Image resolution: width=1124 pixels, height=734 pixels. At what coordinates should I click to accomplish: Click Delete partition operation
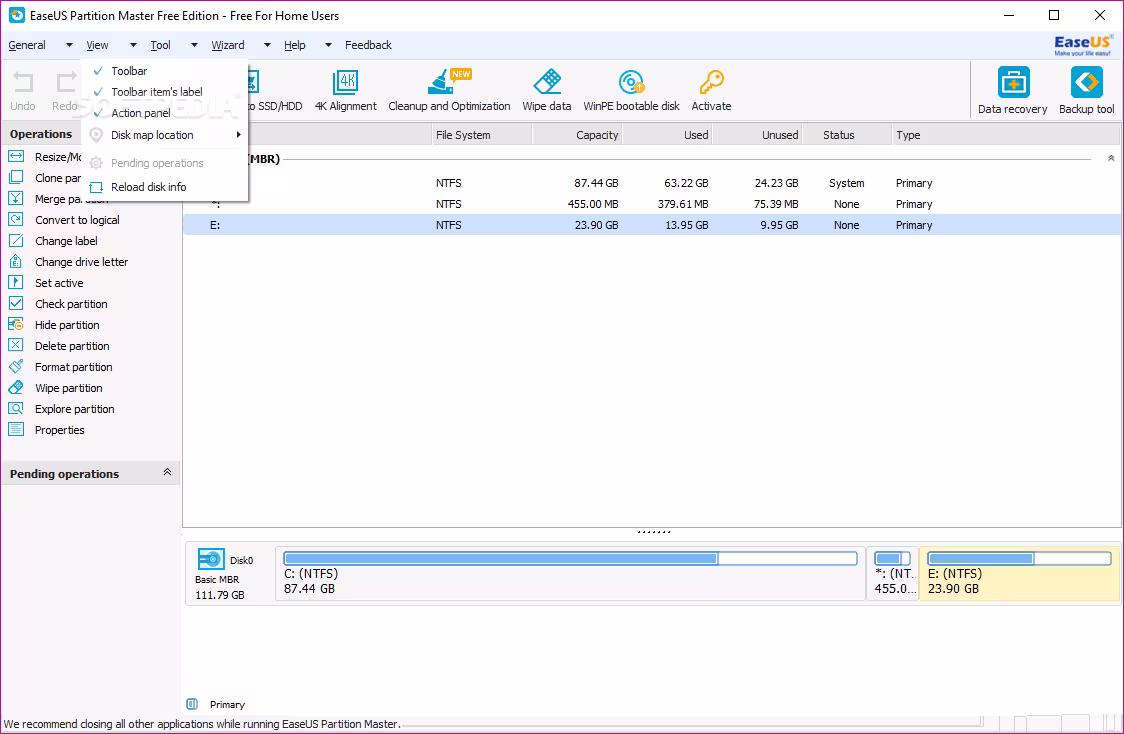72,346
